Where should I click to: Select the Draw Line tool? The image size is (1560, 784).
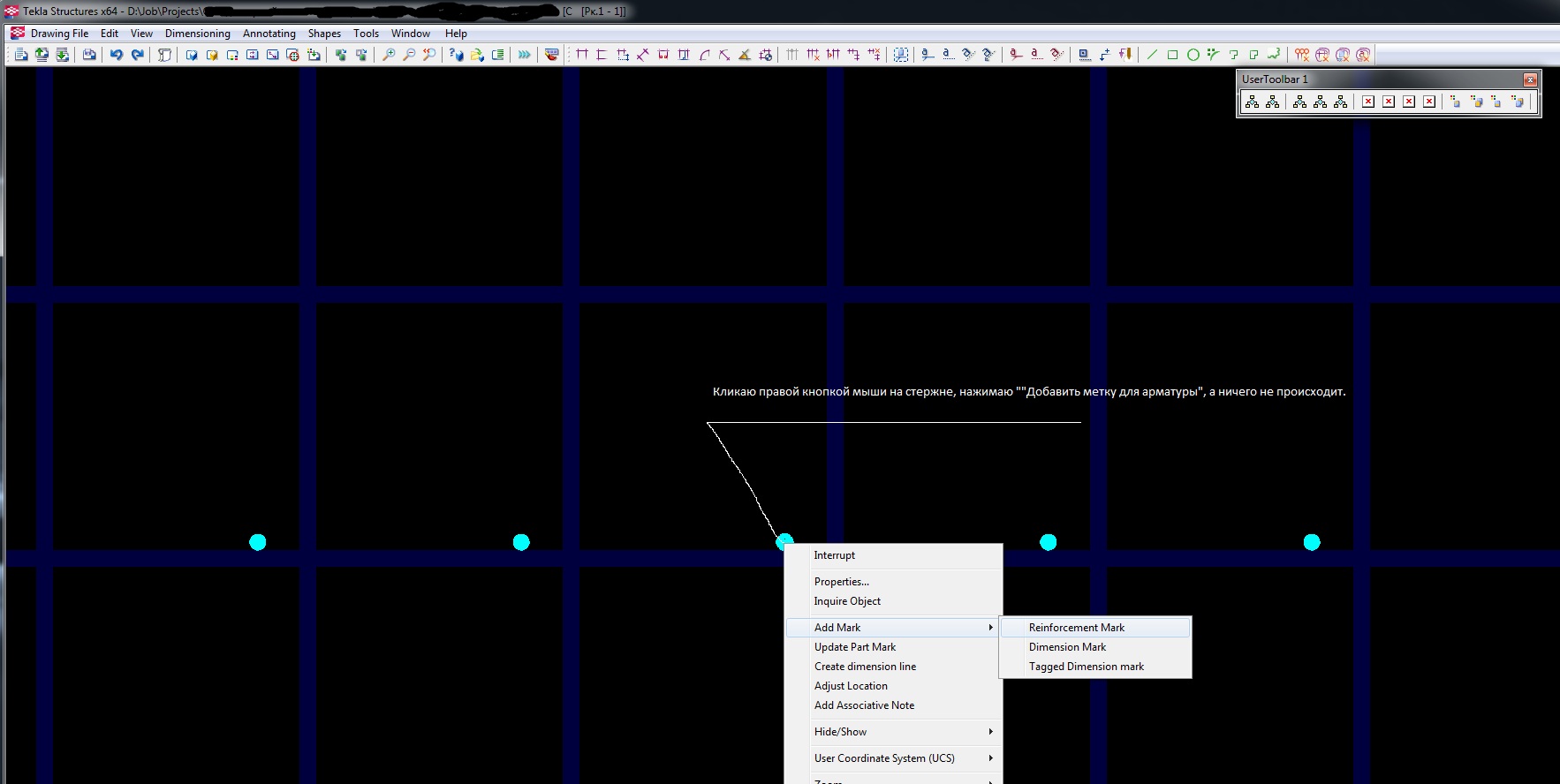pos(1152,55)
